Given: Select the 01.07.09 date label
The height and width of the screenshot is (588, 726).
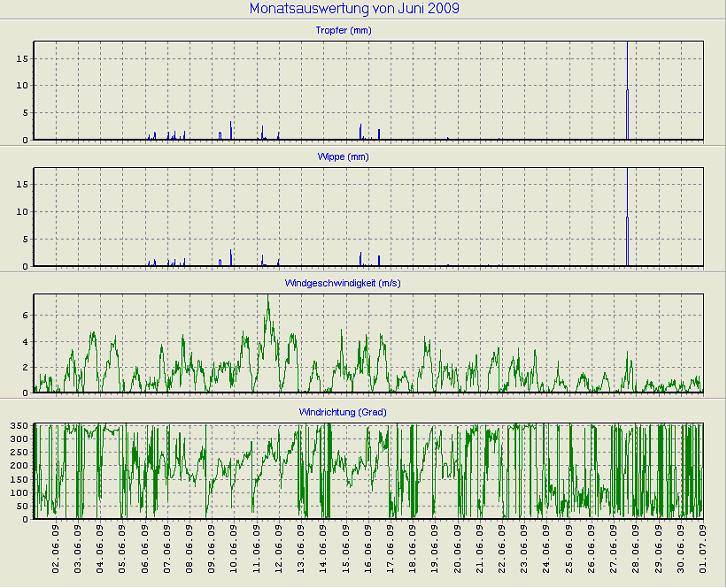Looking at the screenshot, I should point(705,552).
